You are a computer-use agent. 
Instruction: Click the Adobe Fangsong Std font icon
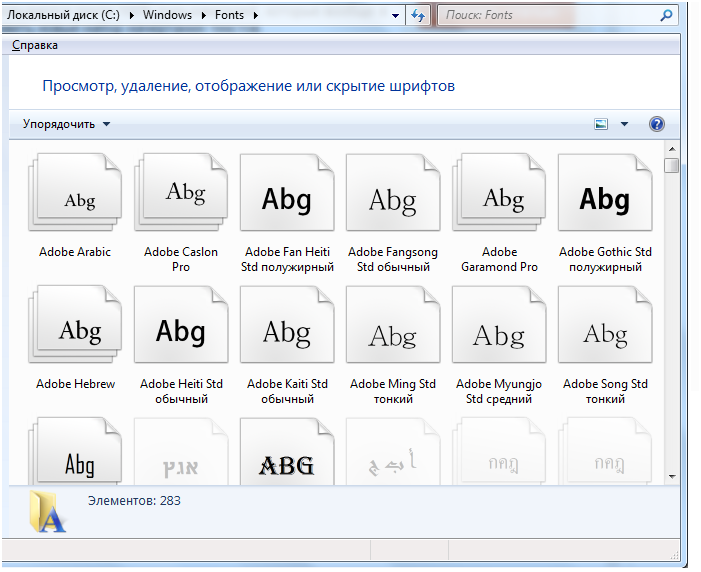(393, 198)
